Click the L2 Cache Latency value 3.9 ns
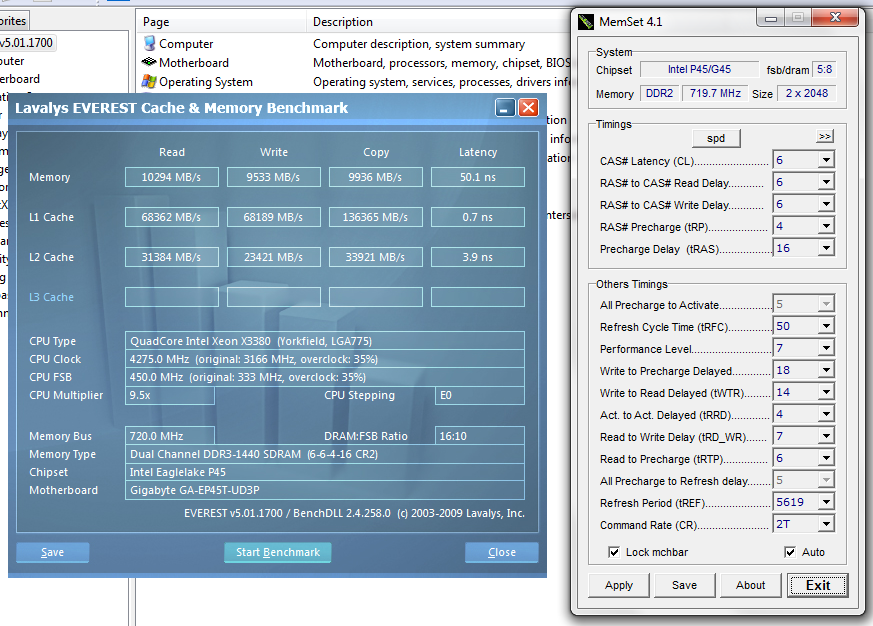Image resolution: width=873 pixels, height=626 pixels. coord(478,257)
